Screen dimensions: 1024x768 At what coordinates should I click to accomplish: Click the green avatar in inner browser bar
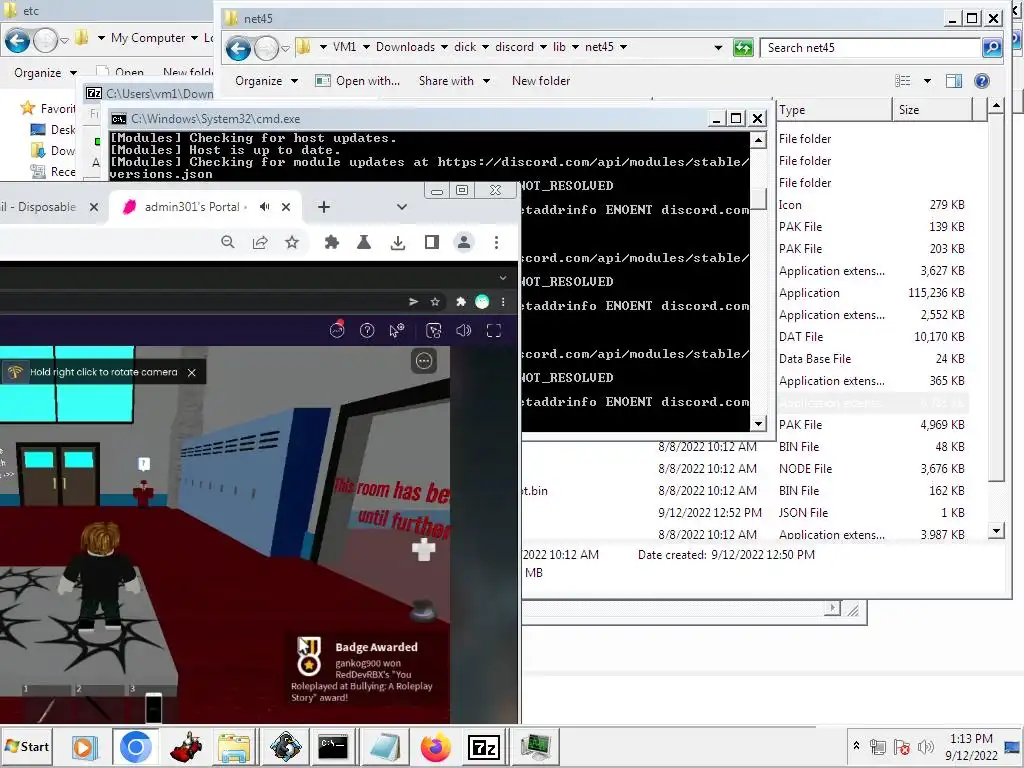coord(482,302)
